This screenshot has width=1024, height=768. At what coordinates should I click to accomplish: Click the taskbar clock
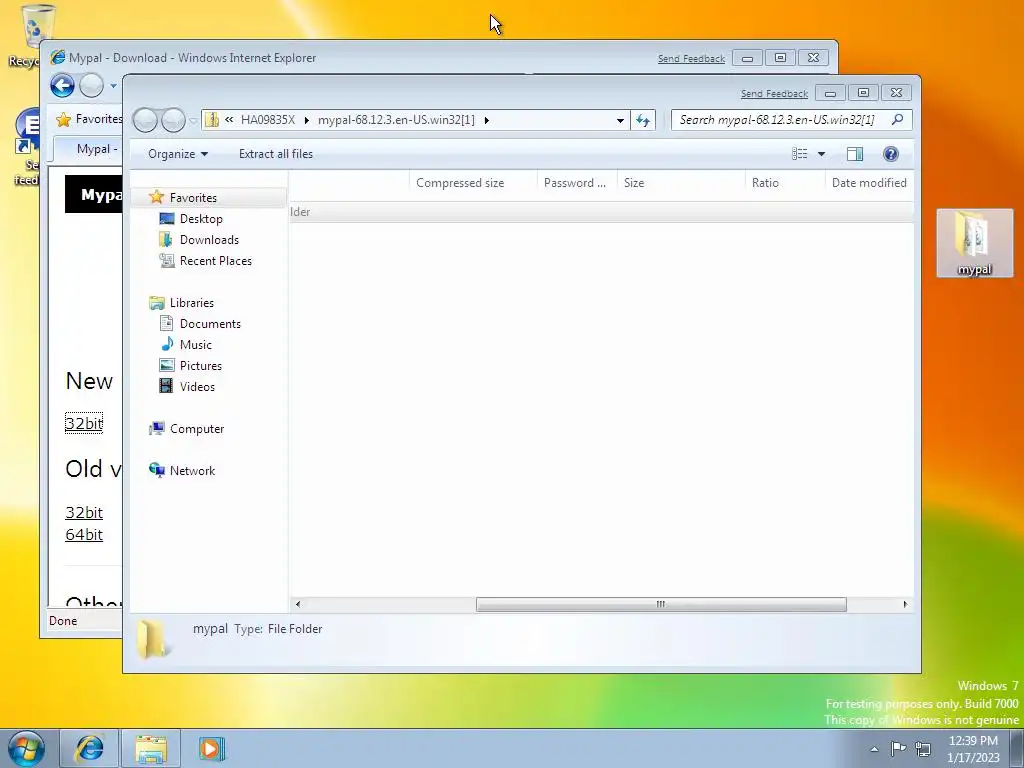pos(973,749)
